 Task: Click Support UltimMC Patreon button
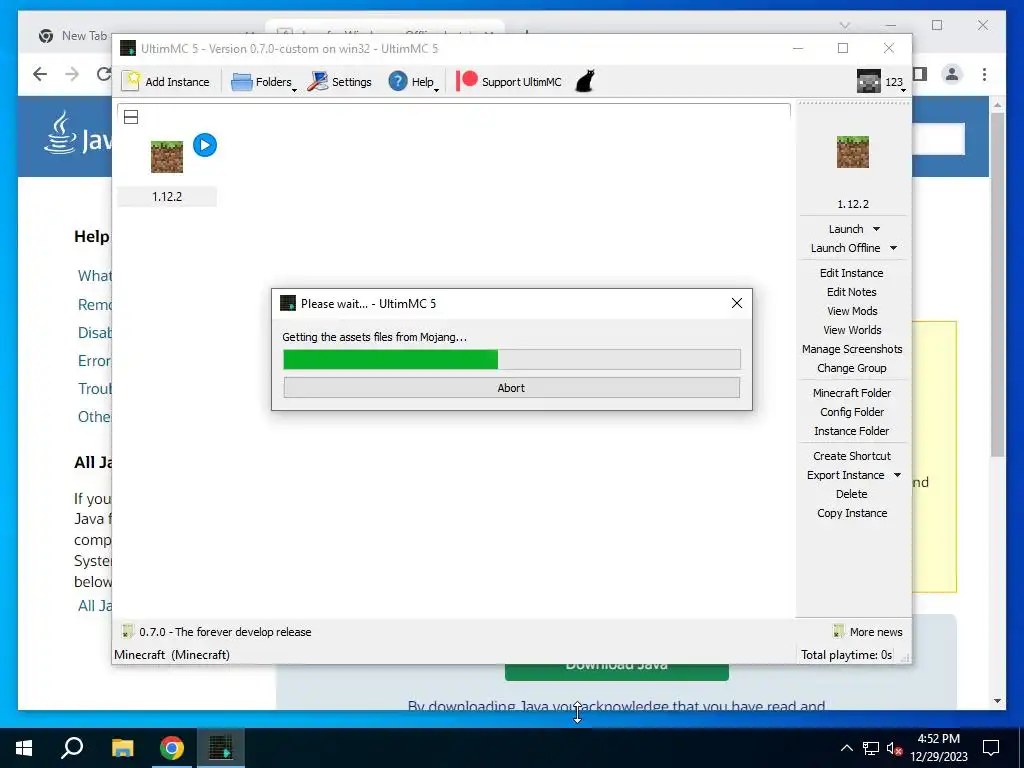[509, 82]
